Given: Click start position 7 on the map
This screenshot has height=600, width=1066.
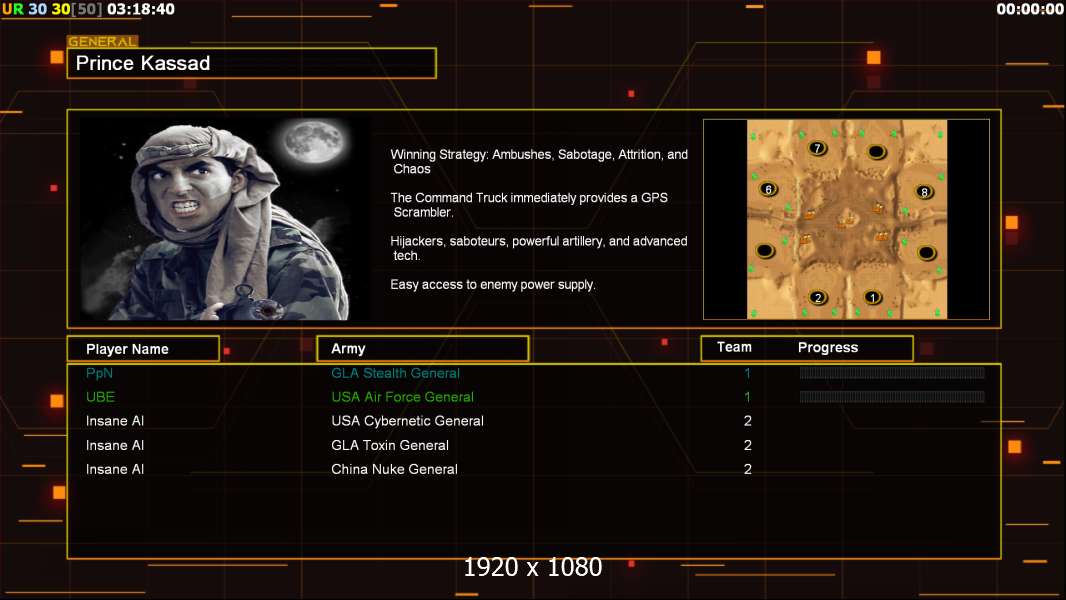Looking at the screenshot, I should pyautogui.click(x=817, y=147).
